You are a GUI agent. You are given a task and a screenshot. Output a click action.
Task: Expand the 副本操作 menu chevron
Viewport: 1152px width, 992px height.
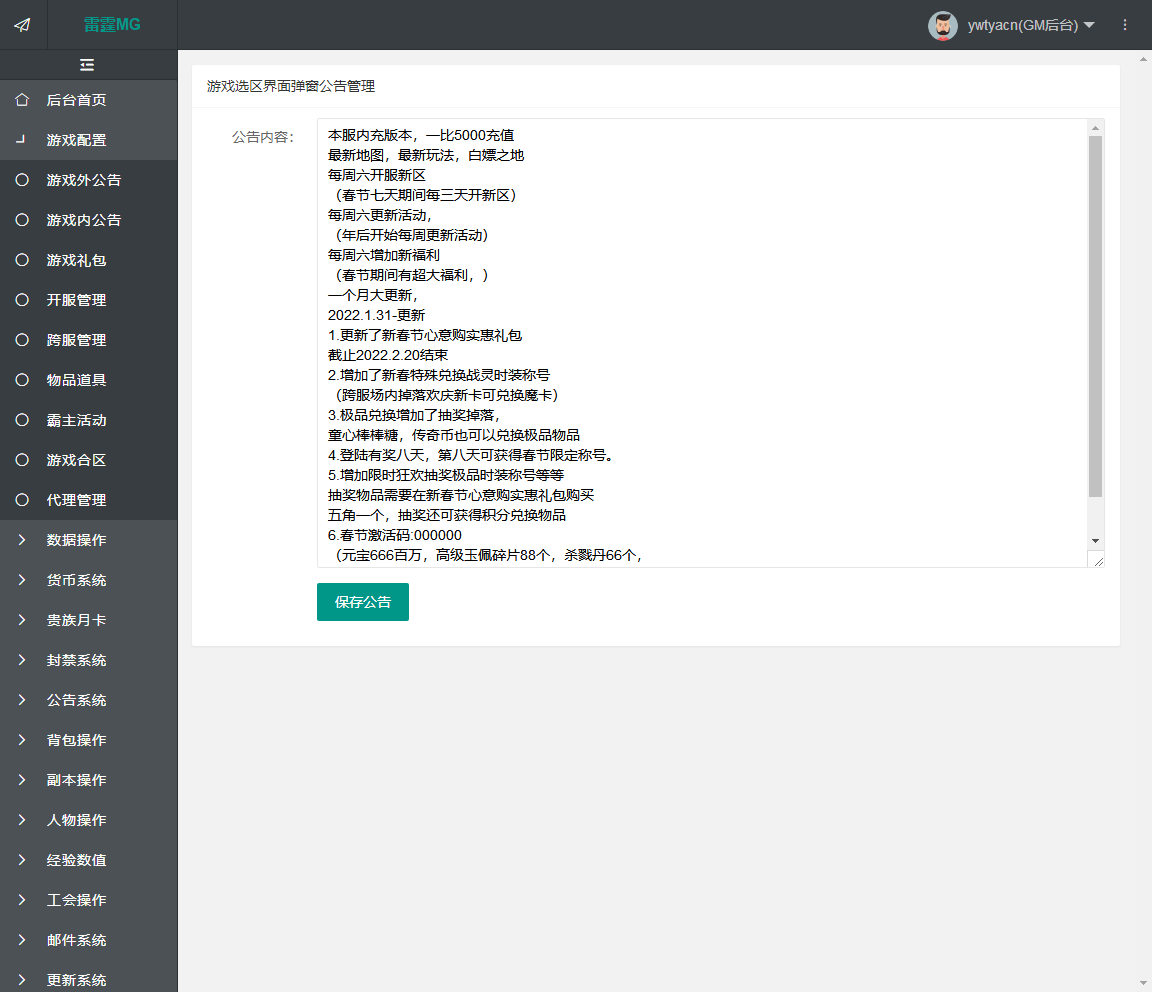[22, 780]
